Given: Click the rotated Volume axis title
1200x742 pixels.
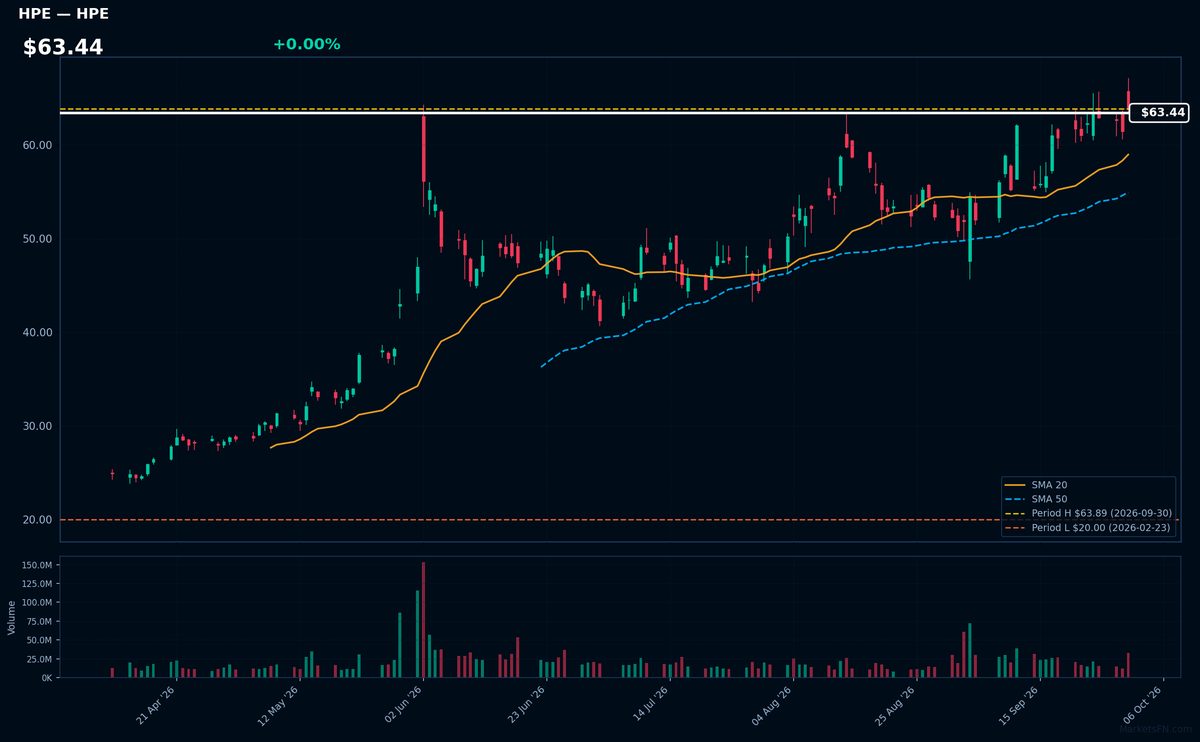Looking at the screenshot, I should coord(12,617).
